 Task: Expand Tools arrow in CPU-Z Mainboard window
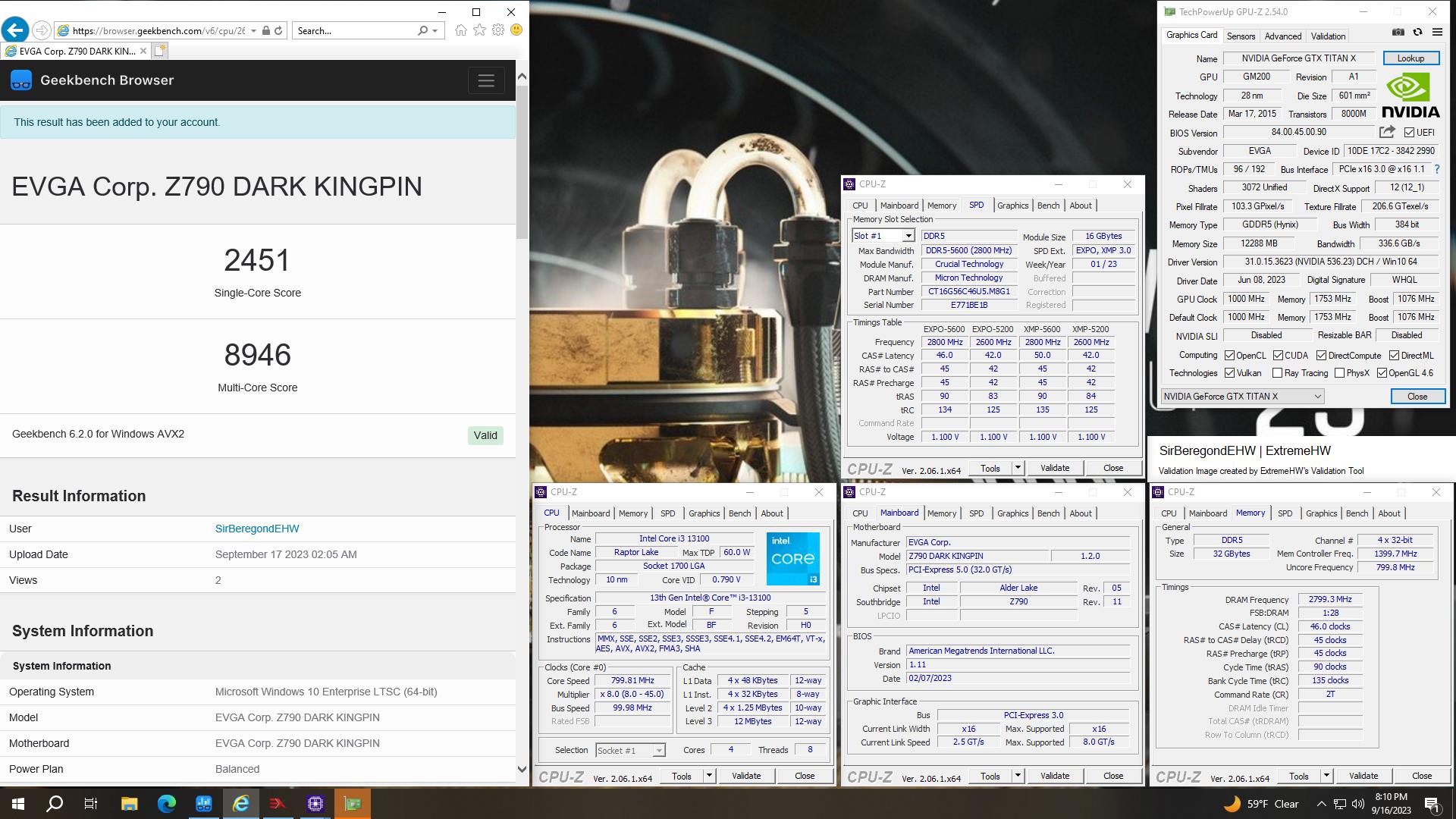coord(1018,776)
